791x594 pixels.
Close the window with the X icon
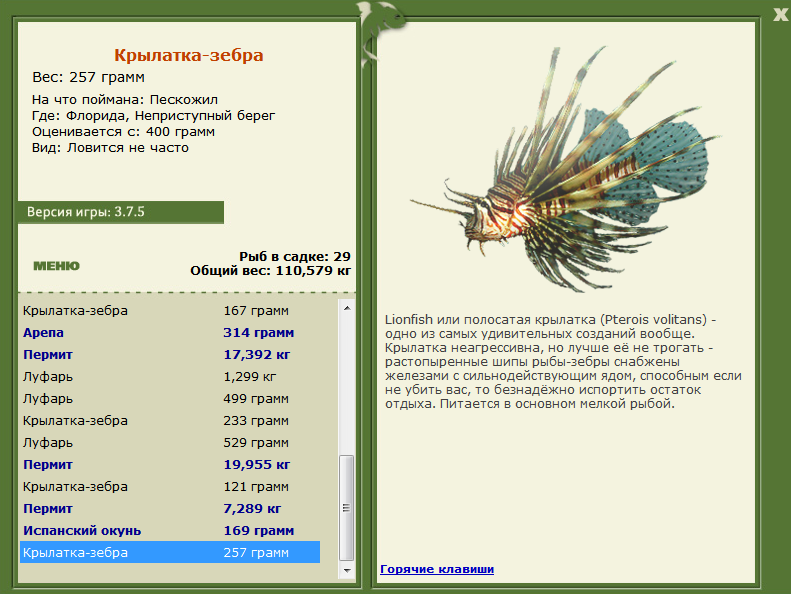click(781, 14)
